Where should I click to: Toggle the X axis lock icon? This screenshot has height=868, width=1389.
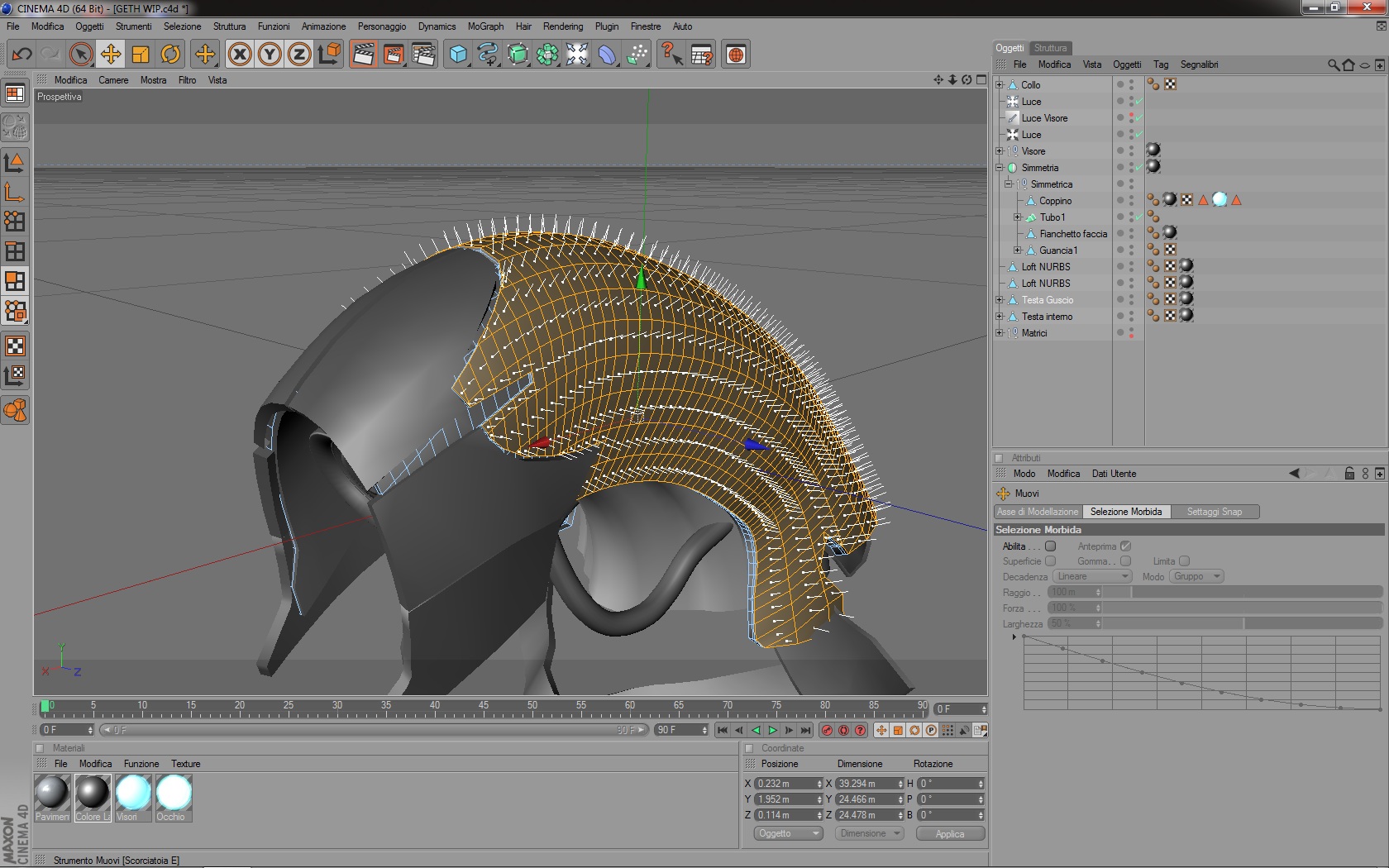coord(240,55)
